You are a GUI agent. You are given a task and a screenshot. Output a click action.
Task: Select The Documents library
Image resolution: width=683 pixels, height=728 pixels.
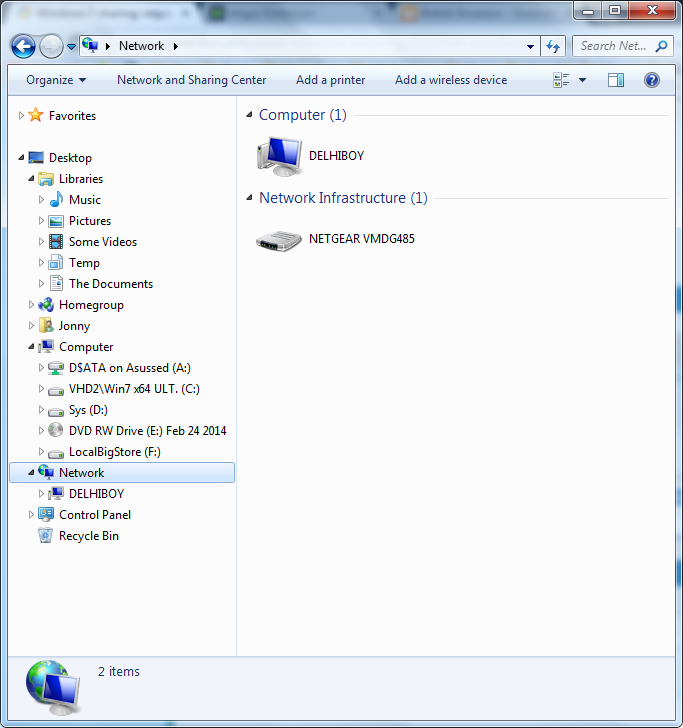tap(111, 284)
